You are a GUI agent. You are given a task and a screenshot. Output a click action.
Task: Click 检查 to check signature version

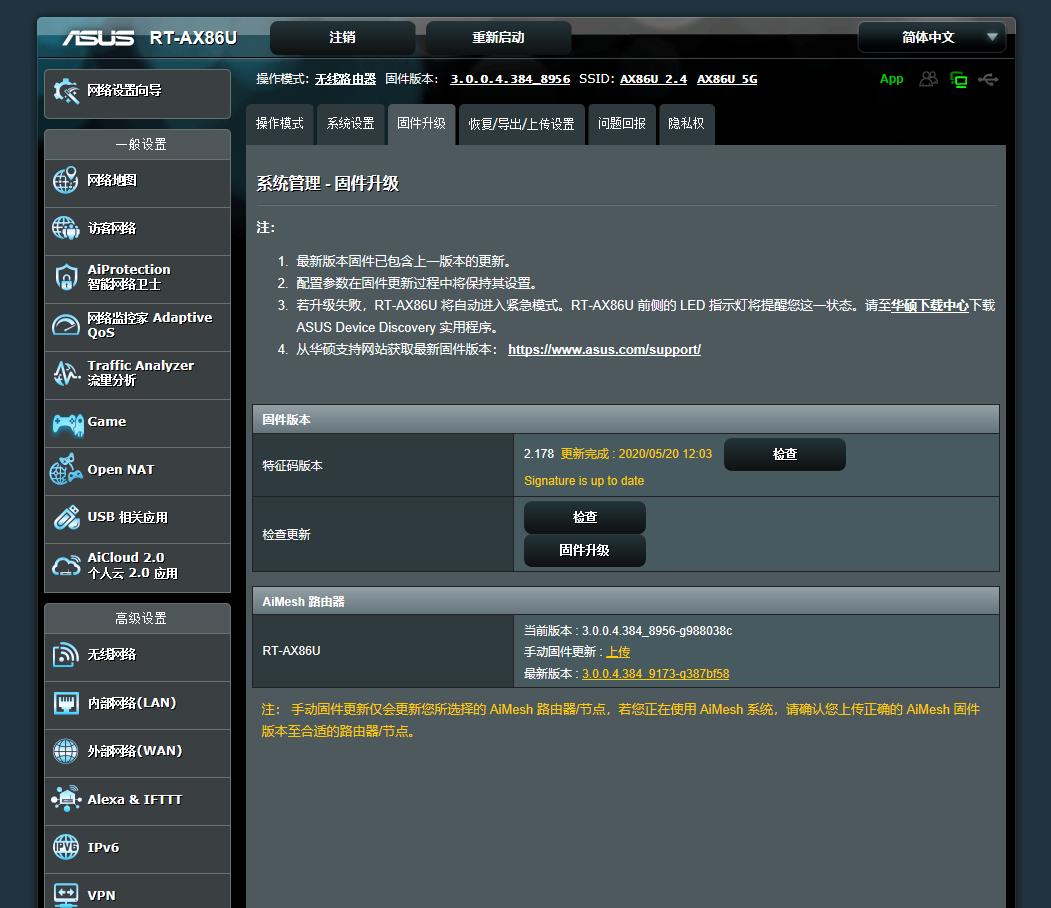click(x=784, y=454)
